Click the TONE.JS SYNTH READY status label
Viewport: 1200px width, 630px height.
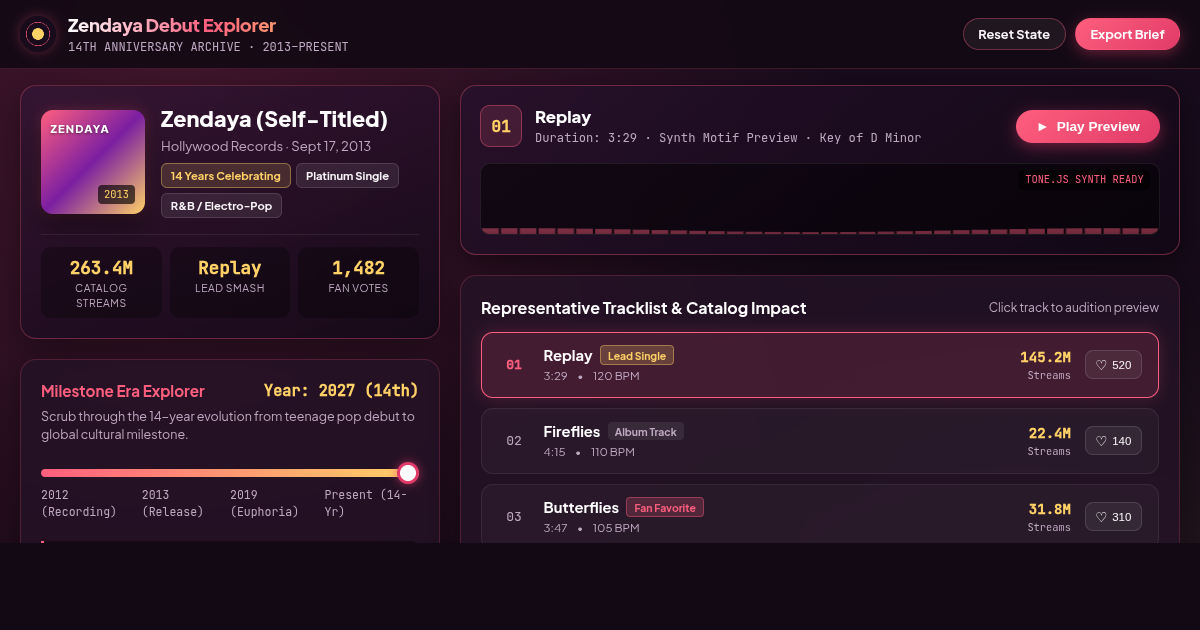[1084, 180]
